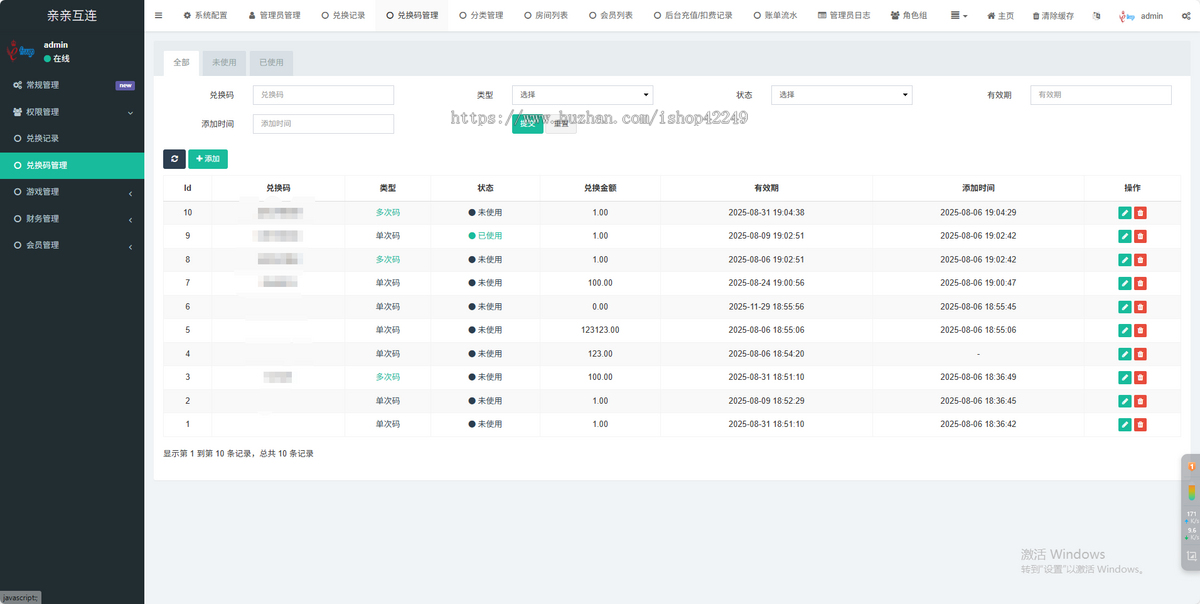This screenshot has height=604, width=1200.
Task: Expand 财务管理 sidebar group
Action: pos(72,218)
